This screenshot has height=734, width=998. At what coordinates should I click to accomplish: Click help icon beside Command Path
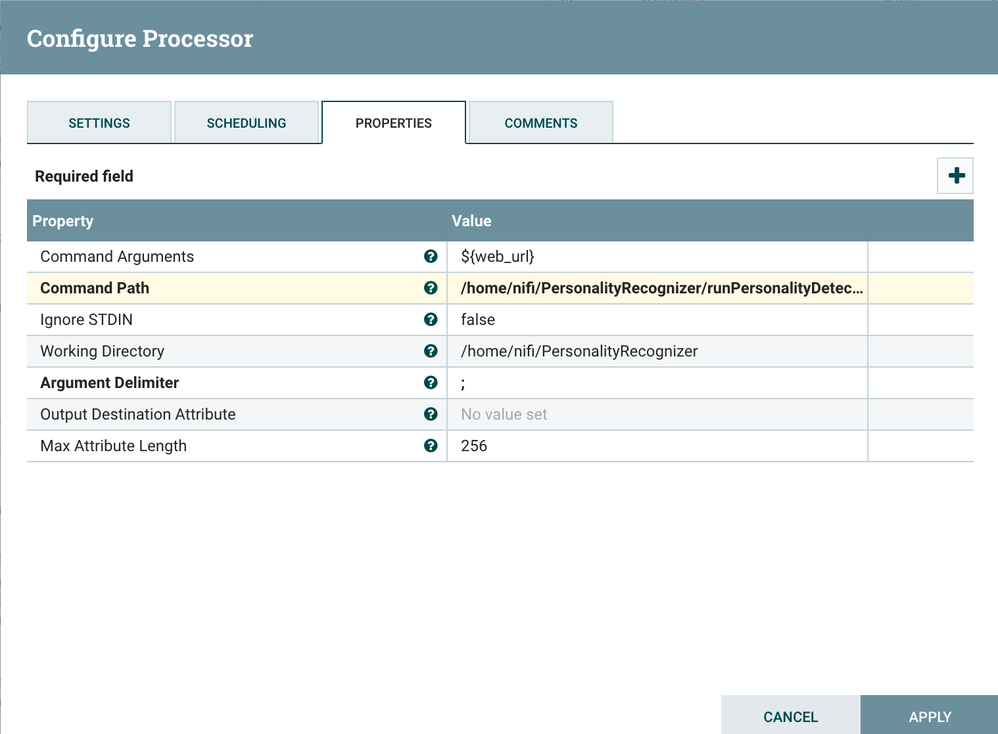click(x=430, y=288)
